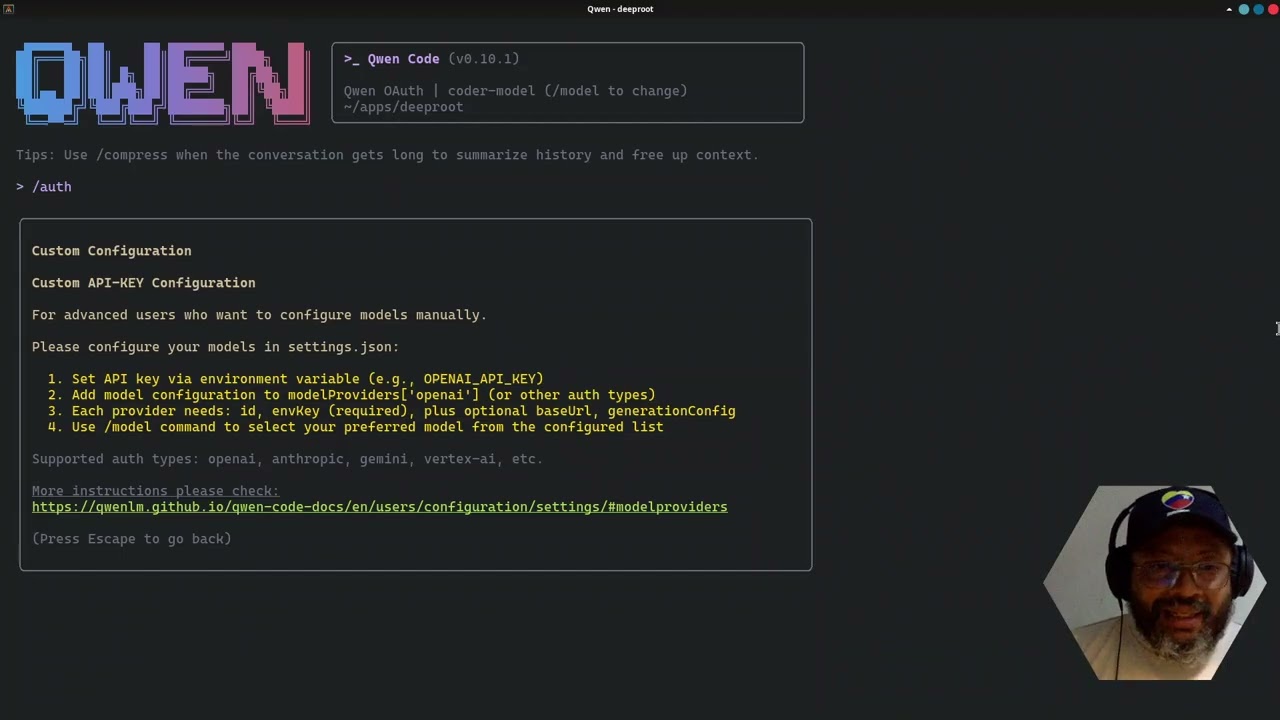This screenshot has height=720, width=1280.
Task: Click the 'Supported auth types' line
Action: [287, 459]
